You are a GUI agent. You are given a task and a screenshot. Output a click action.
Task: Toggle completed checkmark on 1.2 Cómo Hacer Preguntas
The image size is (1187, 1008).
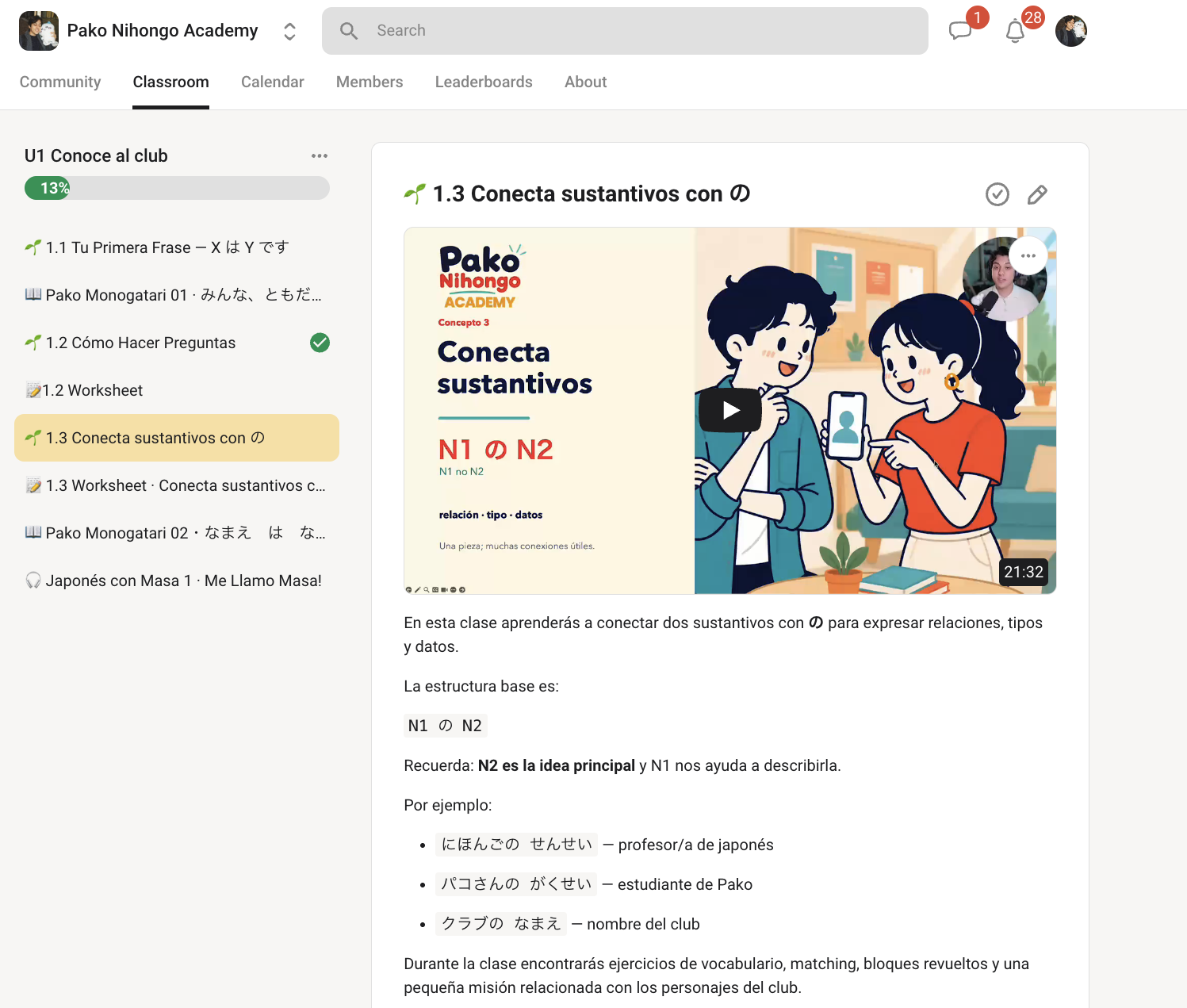(x=320, y=343)
